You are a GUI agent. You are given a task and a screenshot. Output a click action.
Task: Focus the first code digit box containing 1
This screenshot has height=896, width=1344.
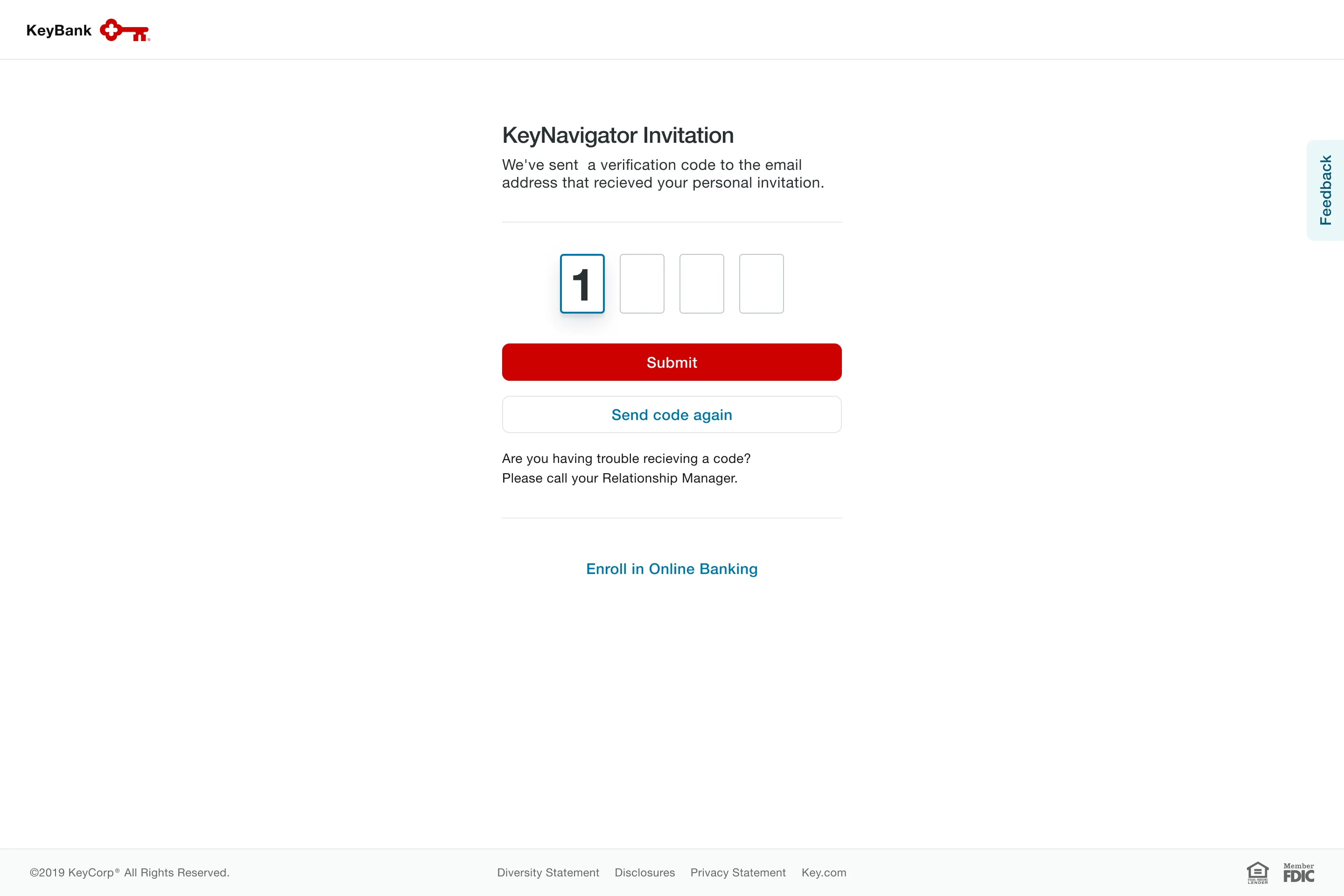[582, 283]
